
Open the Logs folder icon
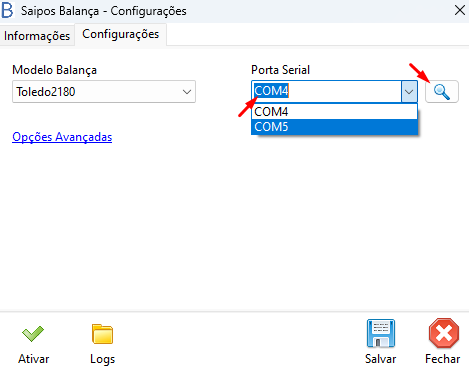[102, 334]
